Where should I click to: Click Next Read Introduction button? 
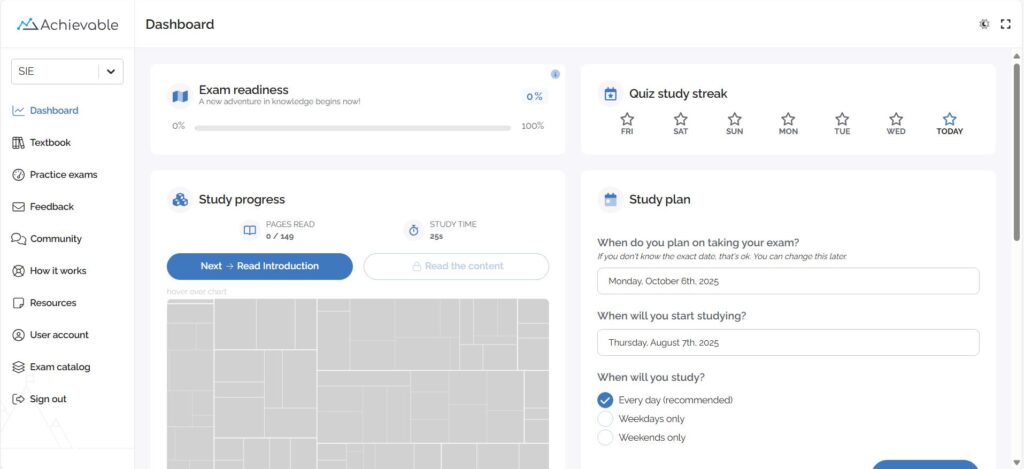pos(259,266)
